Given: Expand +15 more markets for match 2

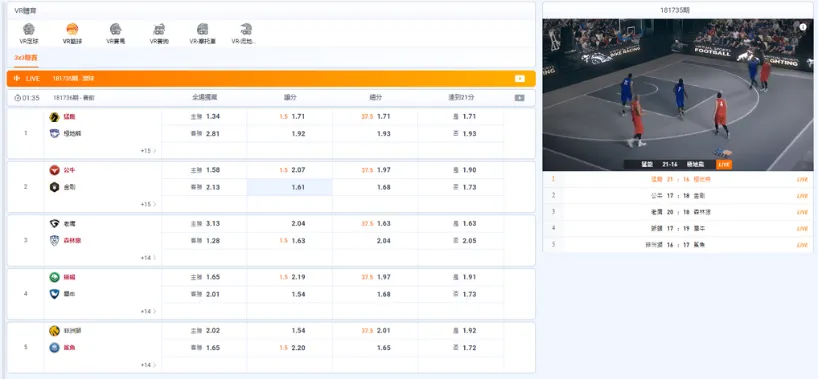Looking at the screenshot, I should pos(148,204).
